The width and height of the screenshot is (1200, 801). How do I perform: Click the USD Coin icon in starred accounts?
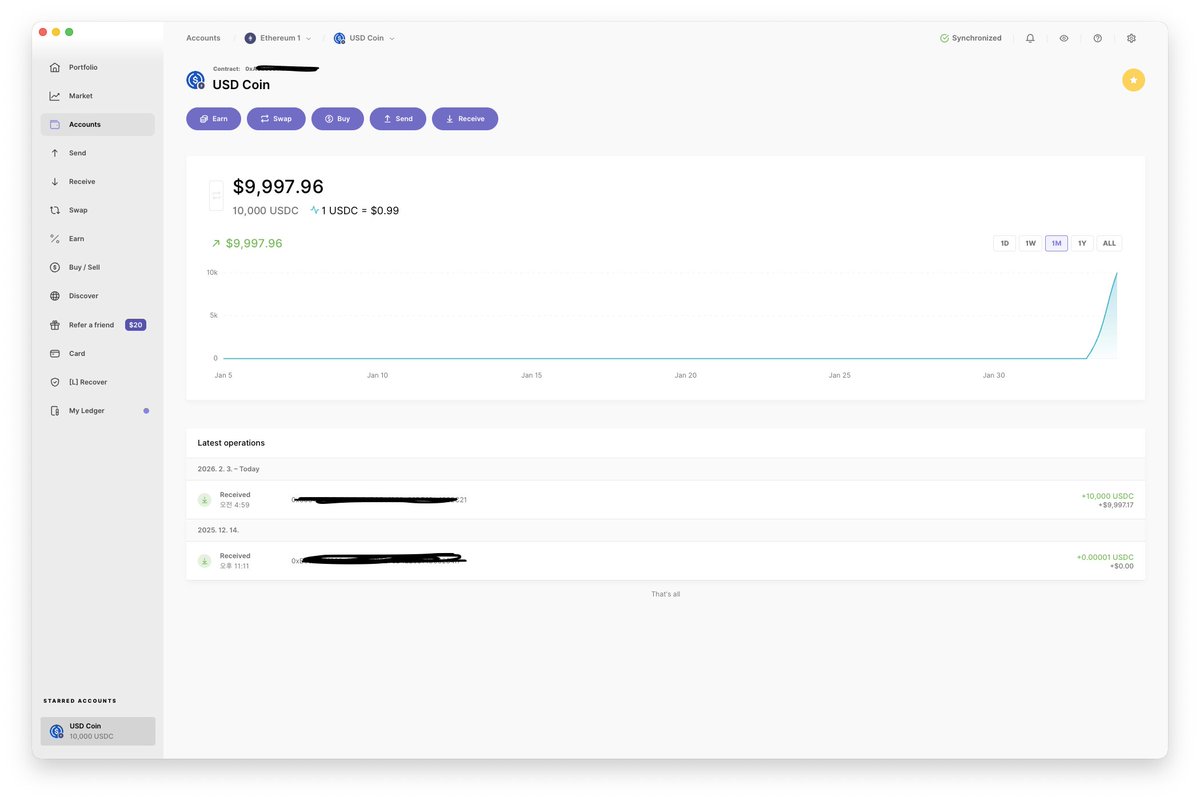[x=57, y=731]
